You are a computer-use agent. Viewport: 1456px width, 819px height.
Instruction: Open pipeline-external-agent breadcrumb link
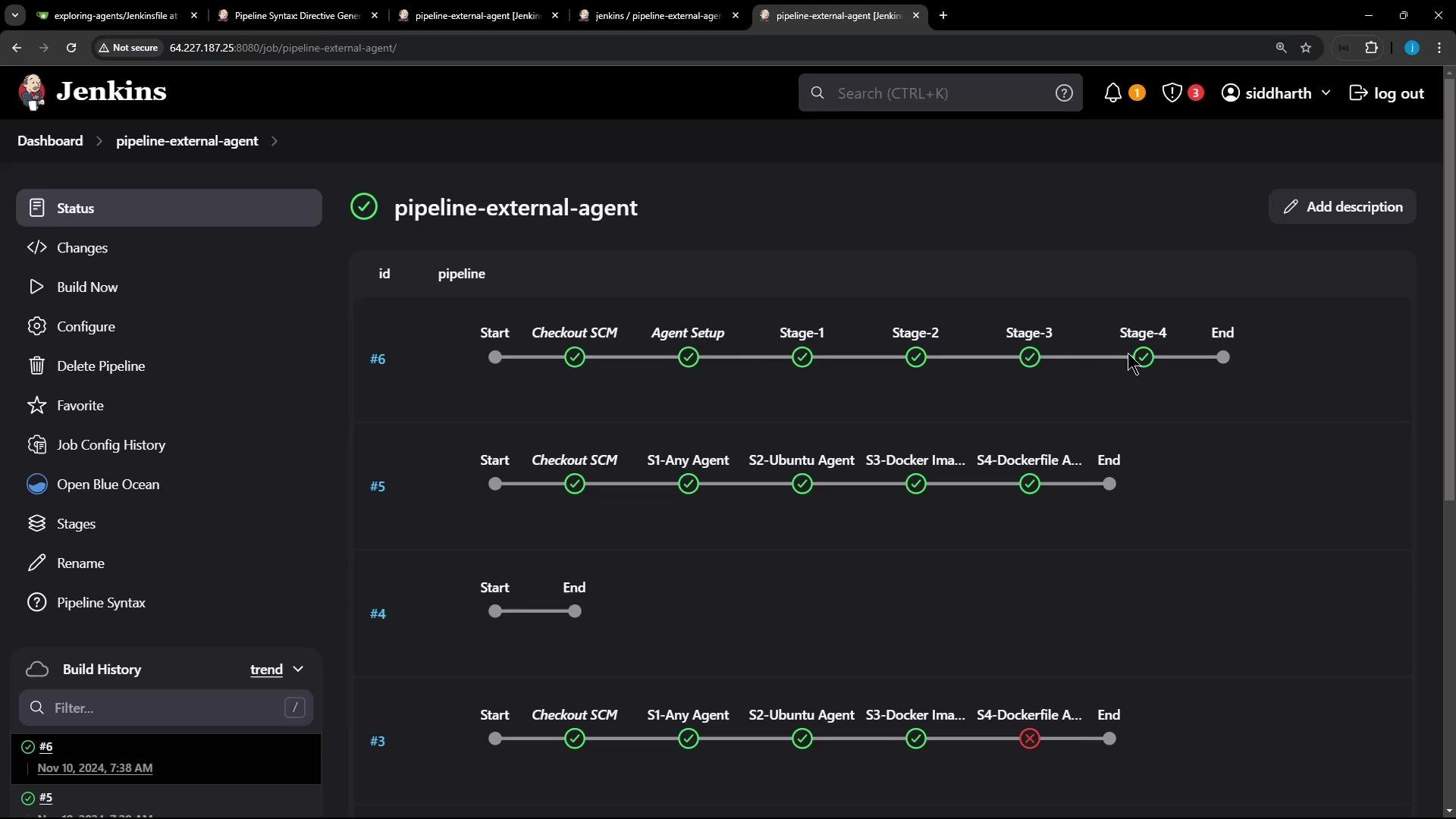coord(187,141)
